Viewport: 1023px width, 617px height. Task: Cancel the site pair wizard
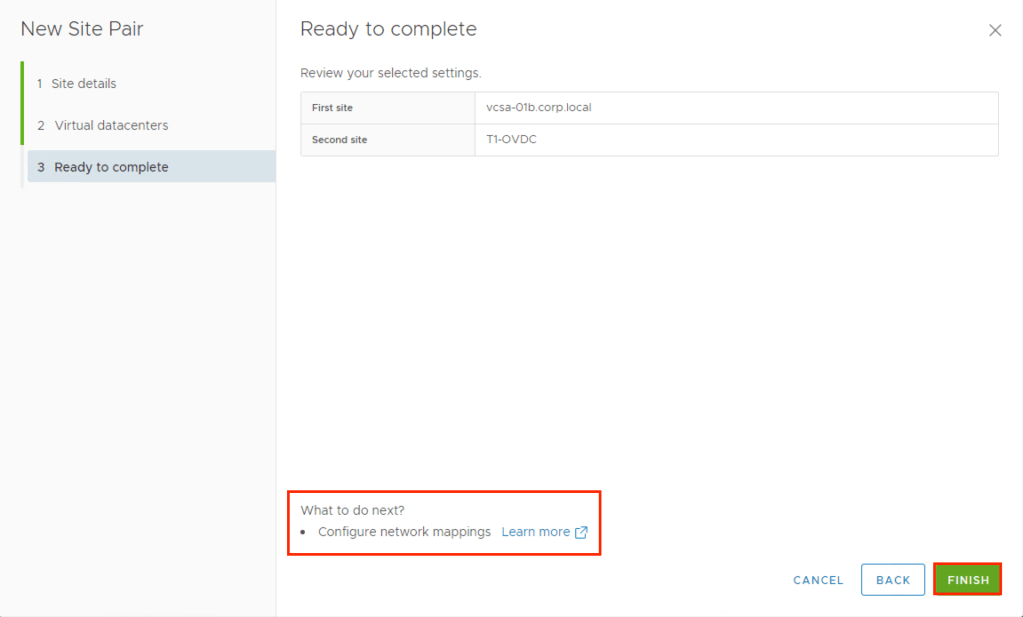818,580
